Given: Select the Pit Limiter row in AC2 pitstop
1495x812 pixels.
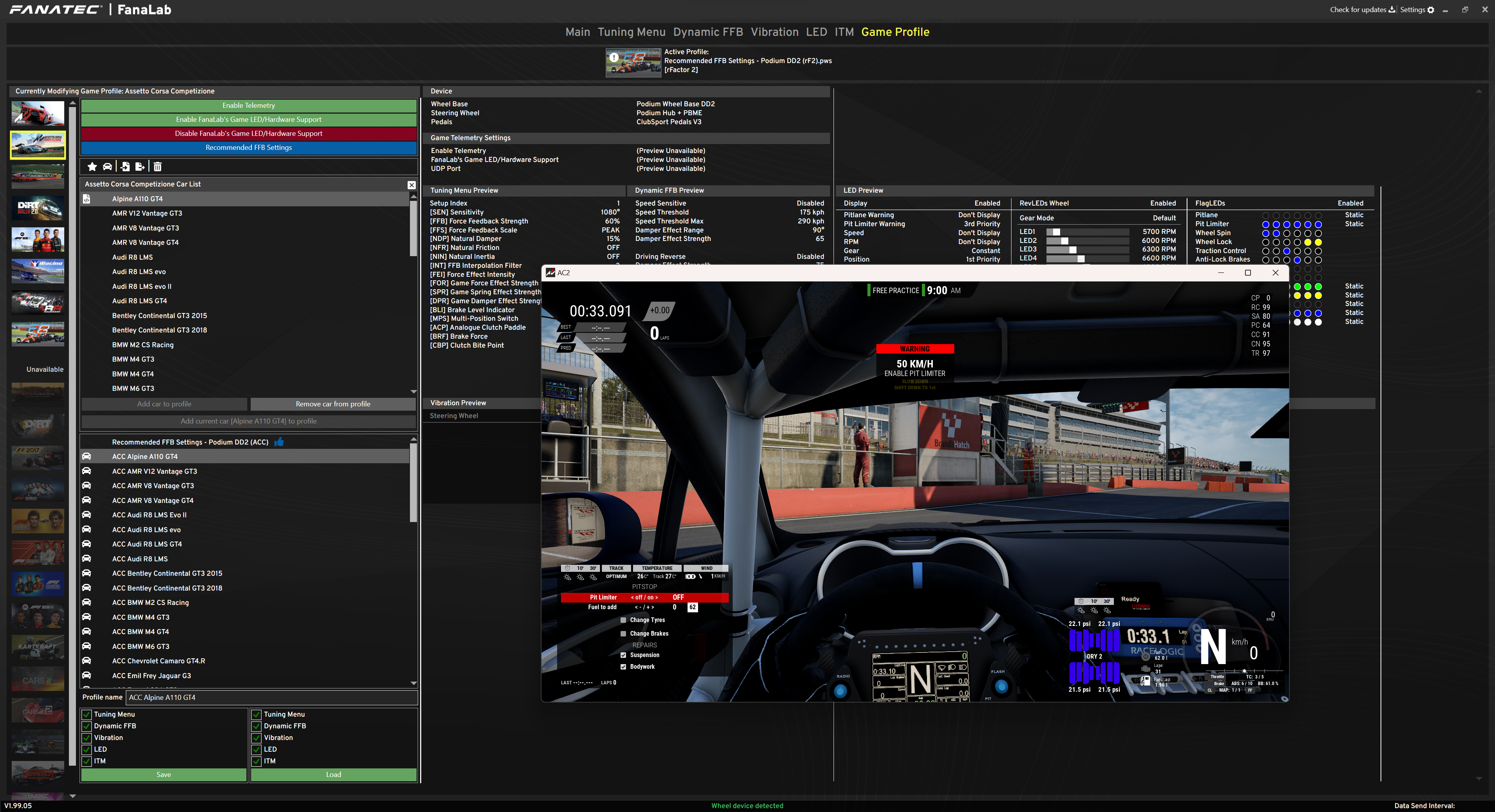Looking at the screenshot, I should [x=644, y=597].
